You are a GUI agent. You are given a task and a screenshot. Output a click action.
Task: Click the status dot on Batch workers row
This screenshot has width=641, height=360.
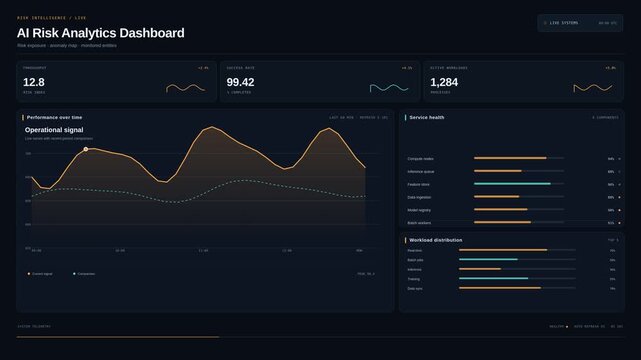pos(619,223)
